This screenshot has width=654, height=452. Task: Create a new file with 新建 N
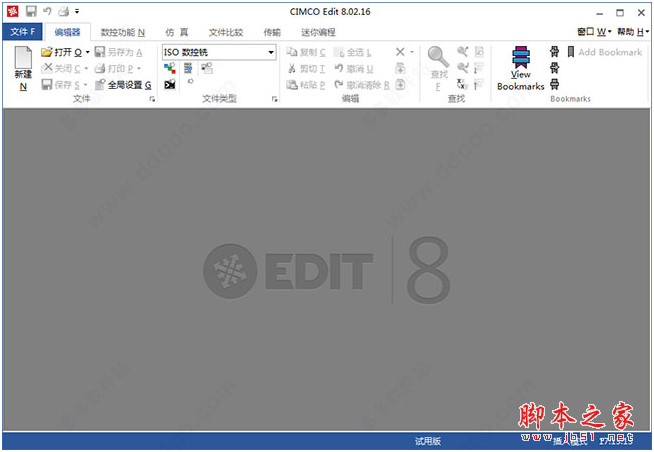pos(23,68)
